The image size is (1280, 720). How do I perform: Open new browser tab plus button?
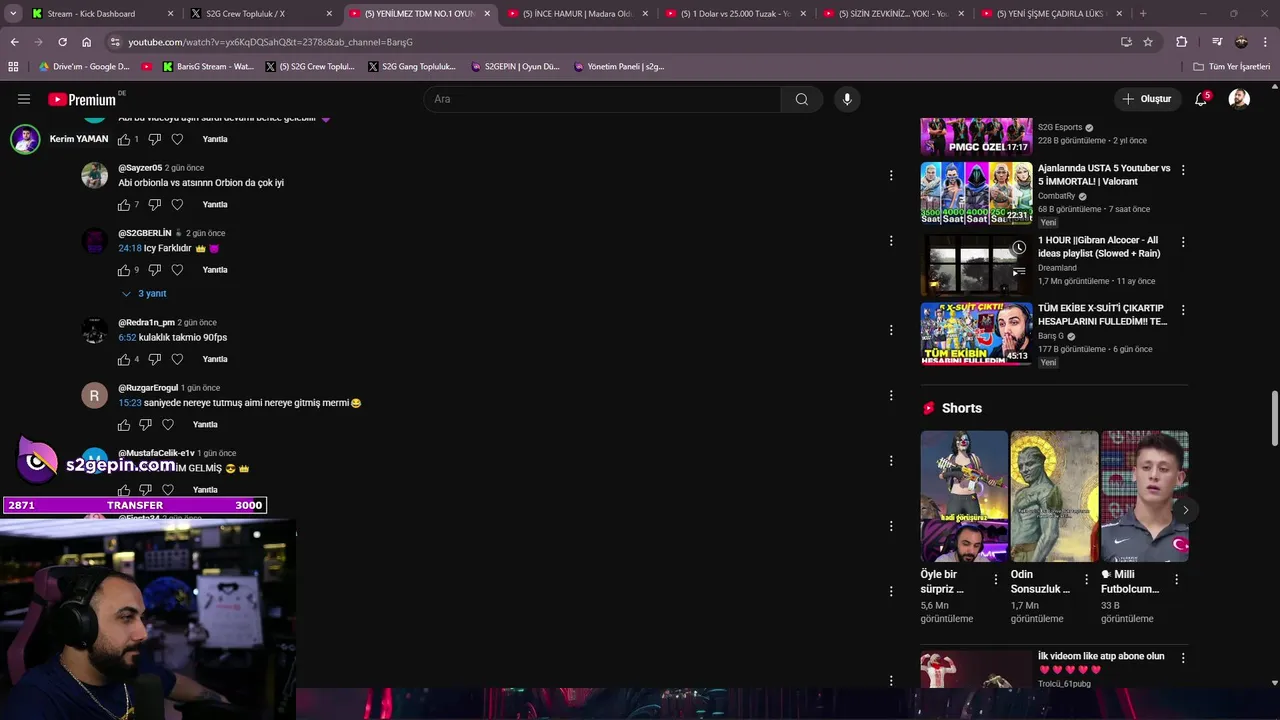tap(1143, 14)
